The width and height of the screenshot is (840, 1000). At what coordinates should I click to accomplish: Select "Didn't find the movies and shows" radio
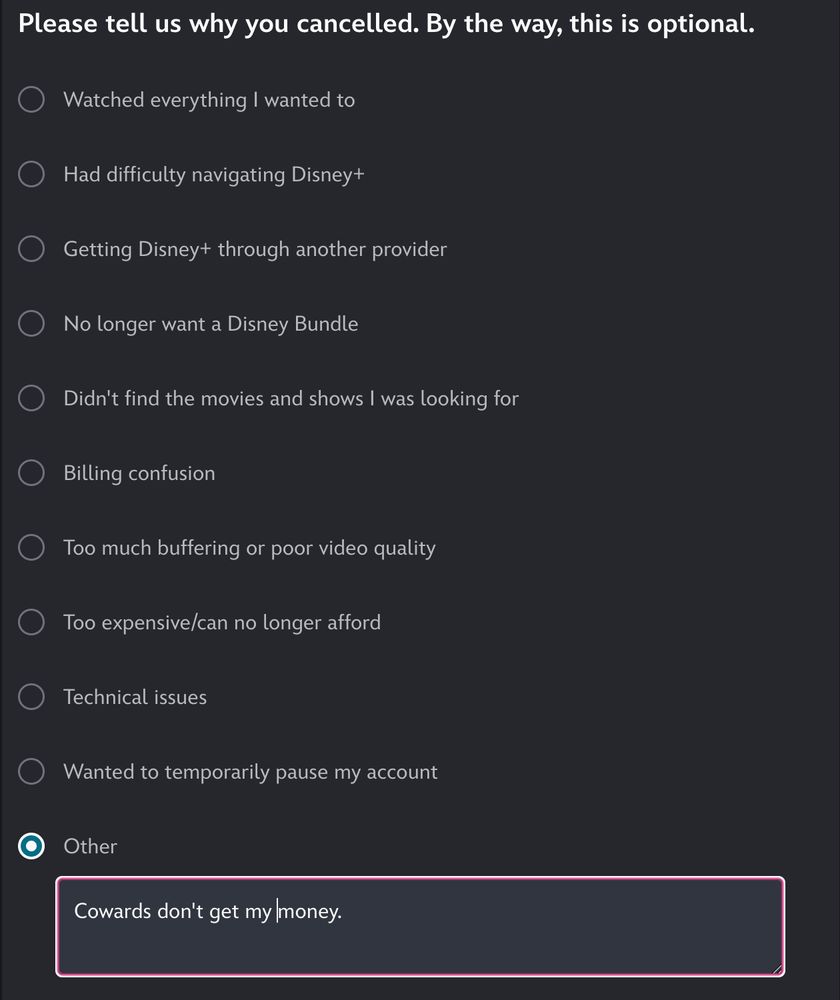(31, 398)
